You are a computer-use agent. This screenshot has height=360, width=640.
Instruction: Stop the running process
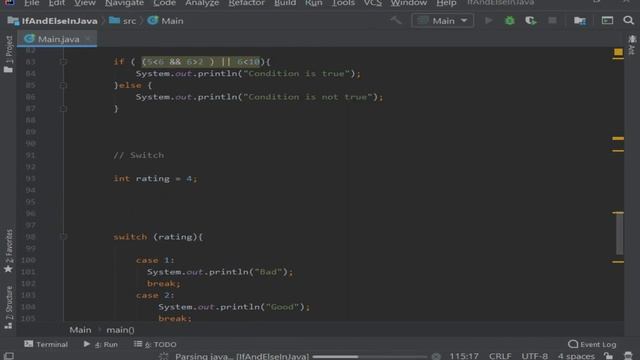pos(552,20)
